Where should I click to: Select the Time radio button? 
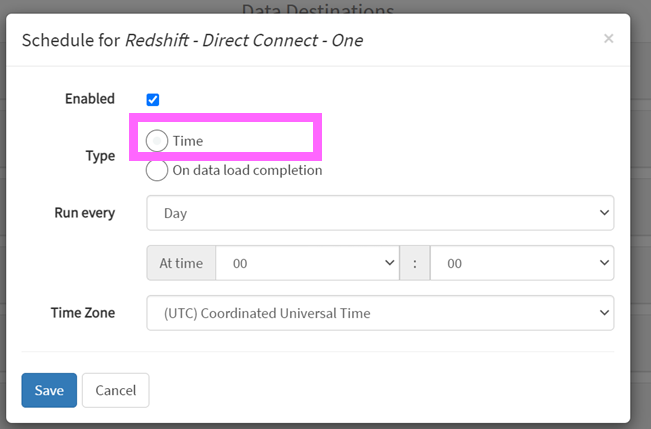(x=157, y=141)
